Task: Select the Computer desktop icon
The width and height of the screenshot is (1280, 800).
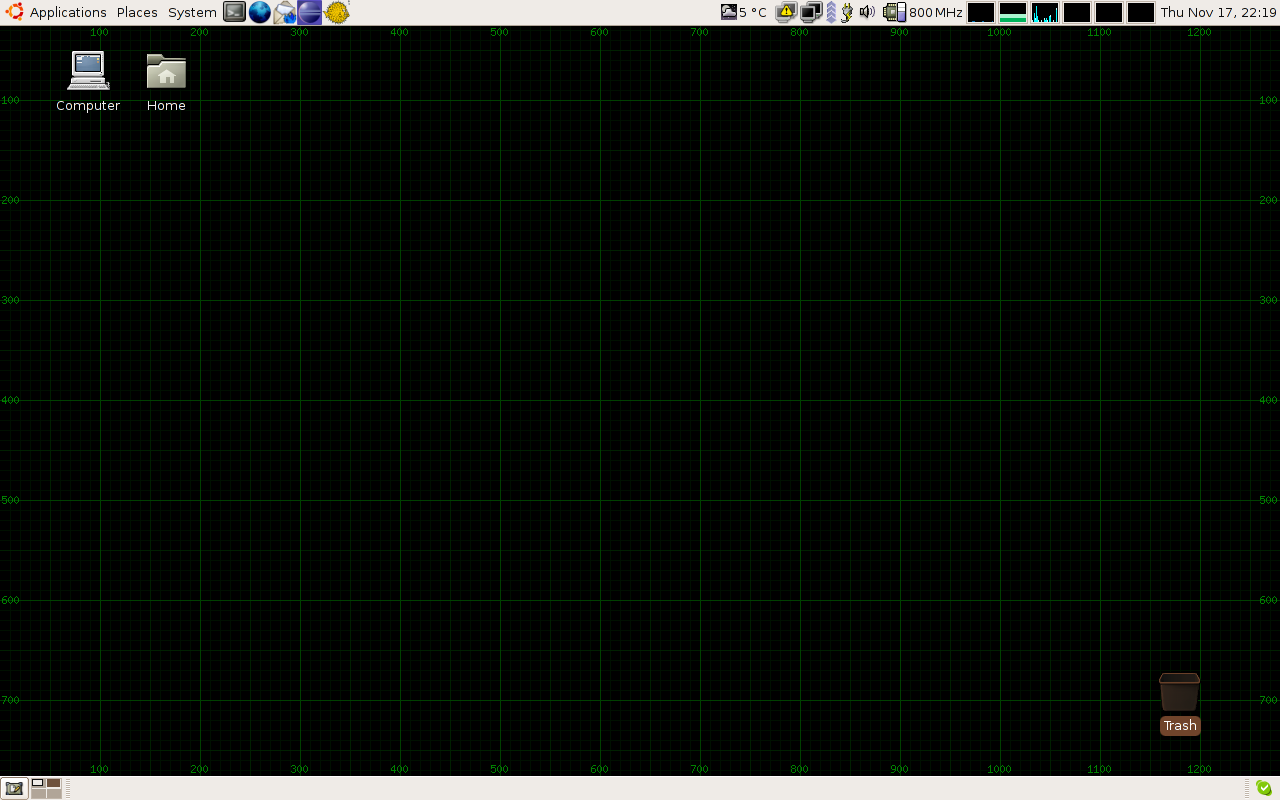Action: [88, 81]
